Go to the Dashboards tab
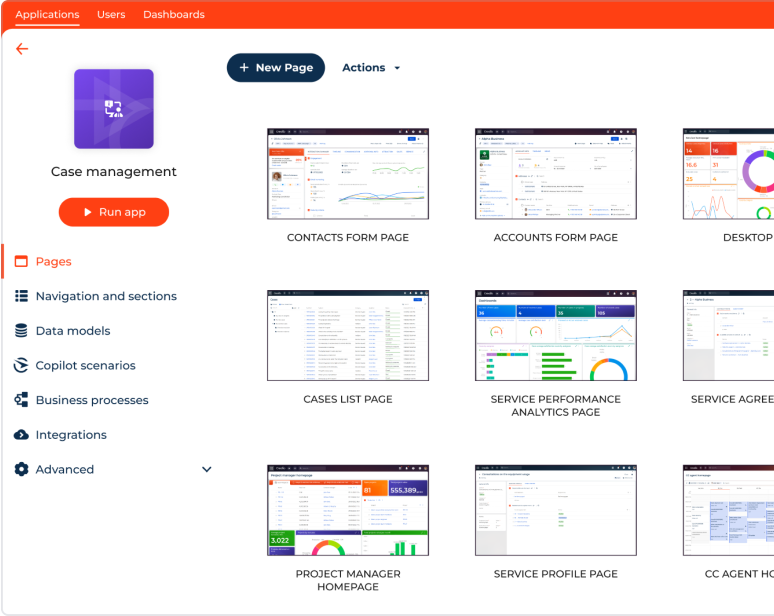Screen dimensions: 774x616 point(174,14)
